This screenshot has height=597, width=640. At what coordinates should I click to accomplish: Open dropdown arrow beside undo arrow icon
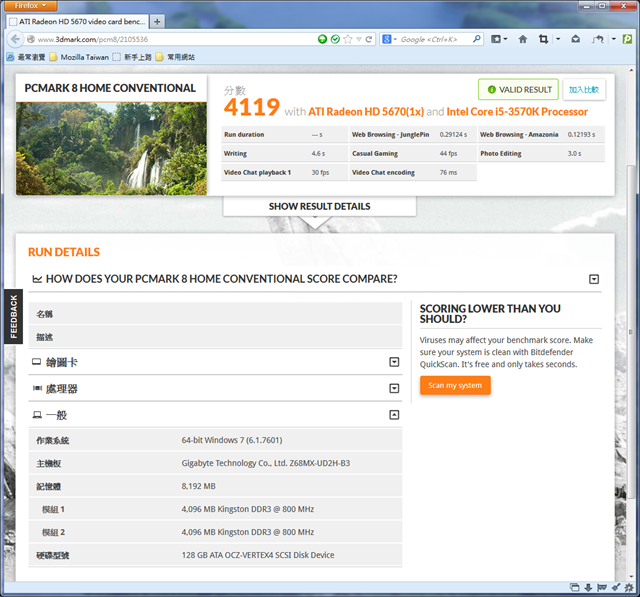point(613,39)
